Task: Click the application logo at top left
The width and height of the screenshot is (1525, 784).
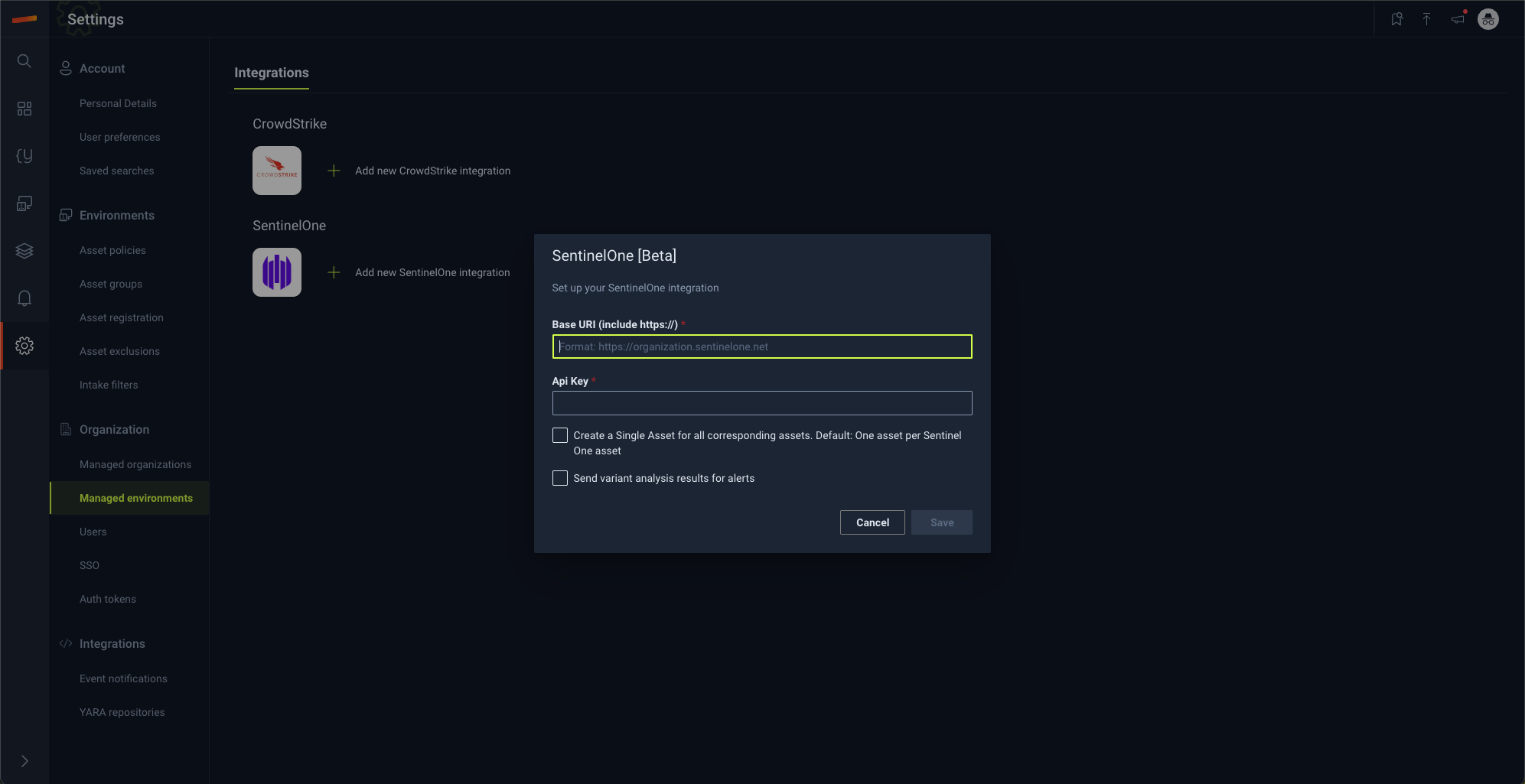Action: point(24,19)
